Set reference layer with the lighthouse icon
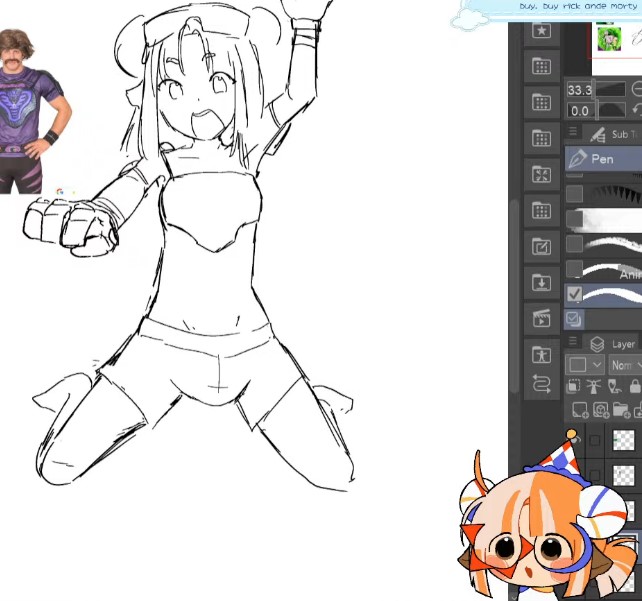Image resolution: width=642 pixels, height=601 pixels. click(593, 386)
